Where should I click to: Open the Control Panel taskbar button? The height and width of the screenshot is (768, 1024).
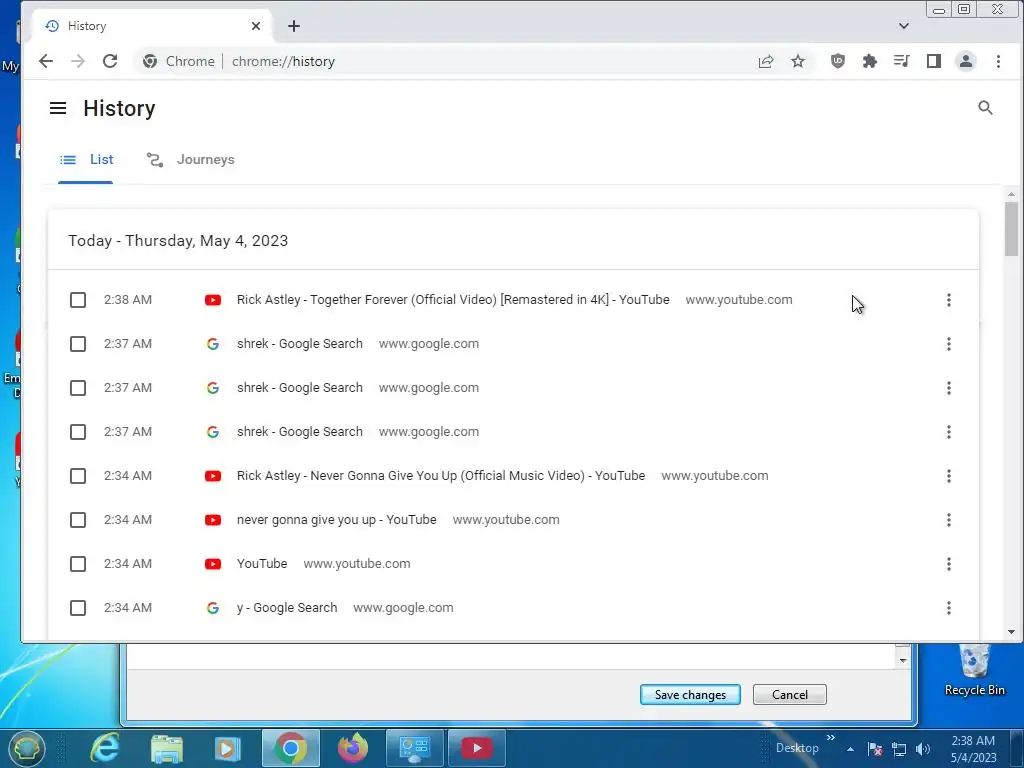pos(414,748)
